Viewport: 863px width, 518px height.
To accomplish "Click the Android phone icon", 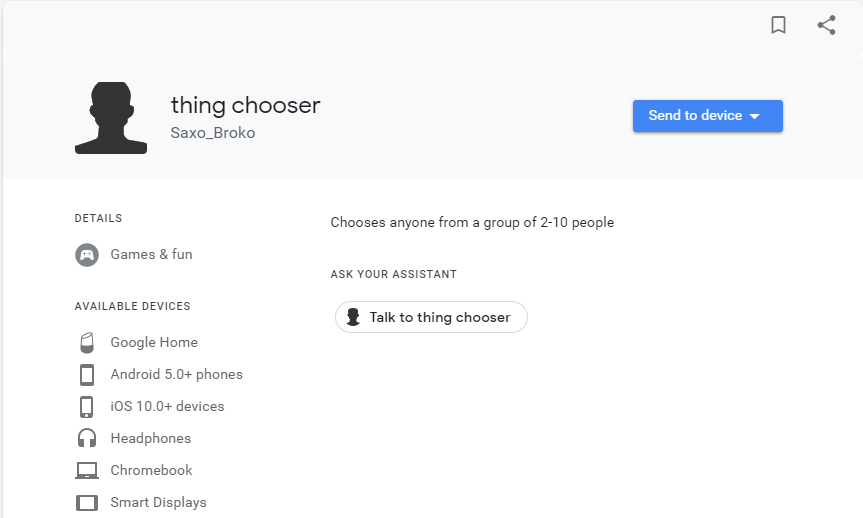I will point(87,374).
